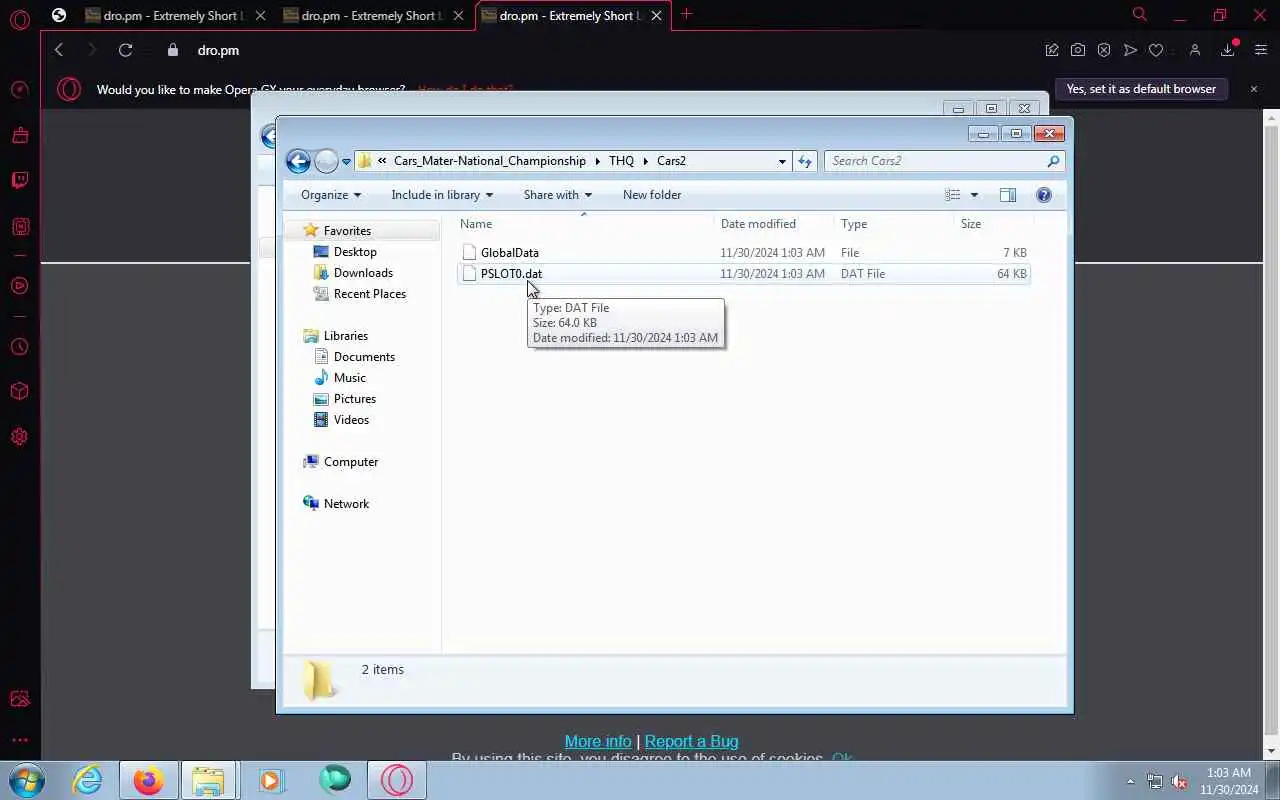Open ad blocker shield icon

(x=1104, y=50)
